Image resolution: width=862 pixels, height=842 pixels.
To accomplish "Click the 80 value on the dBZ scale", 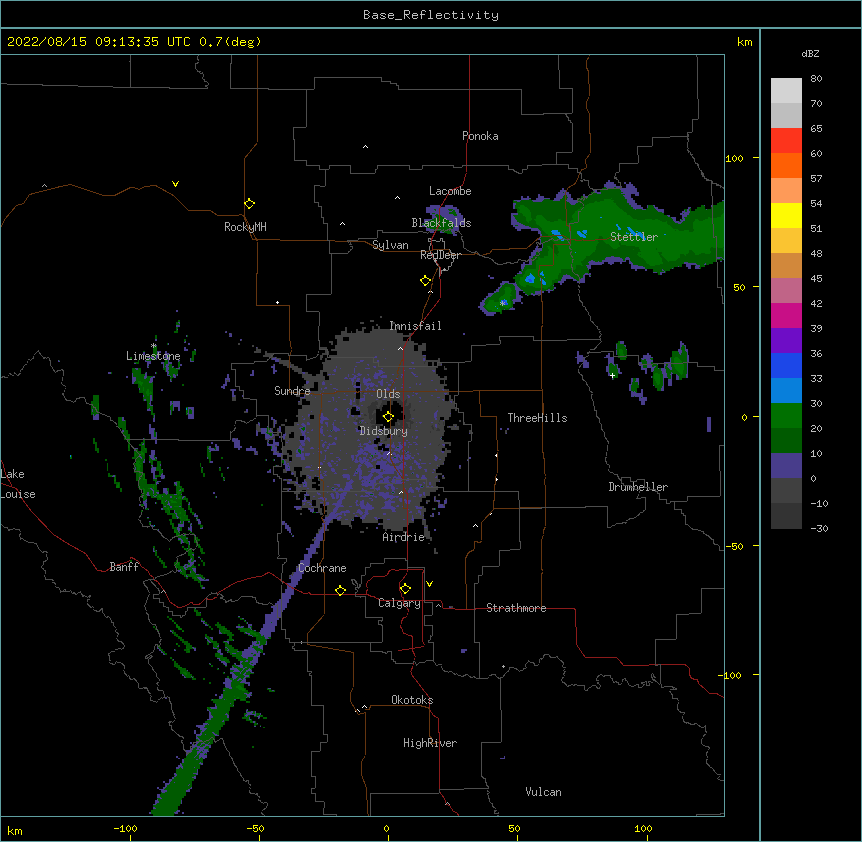I will 816,79.
